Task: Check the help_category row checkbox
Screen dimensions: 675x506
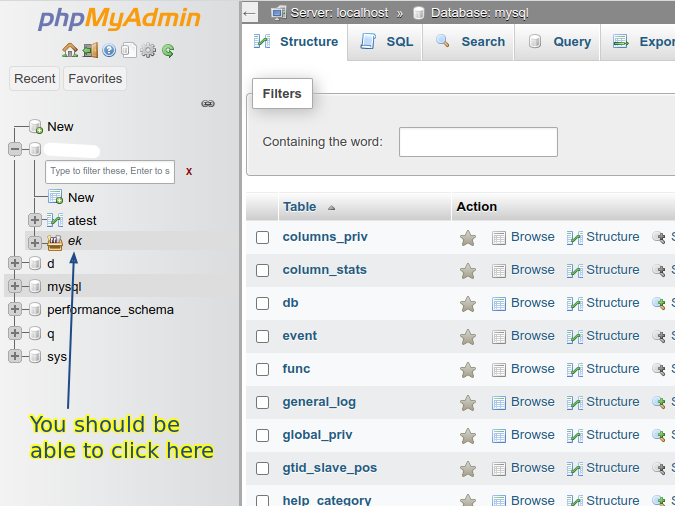Action: click(x=263, y=500)
